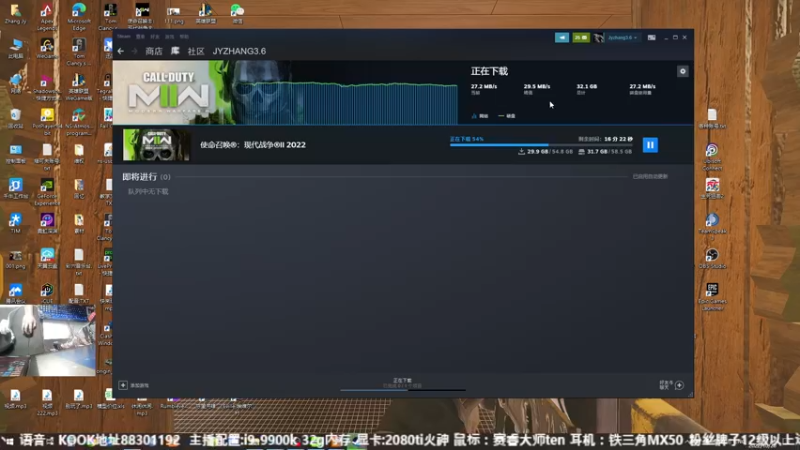Open the 帮助 help menu in Steam
This screenshot has width=800, height=450.
184,37
